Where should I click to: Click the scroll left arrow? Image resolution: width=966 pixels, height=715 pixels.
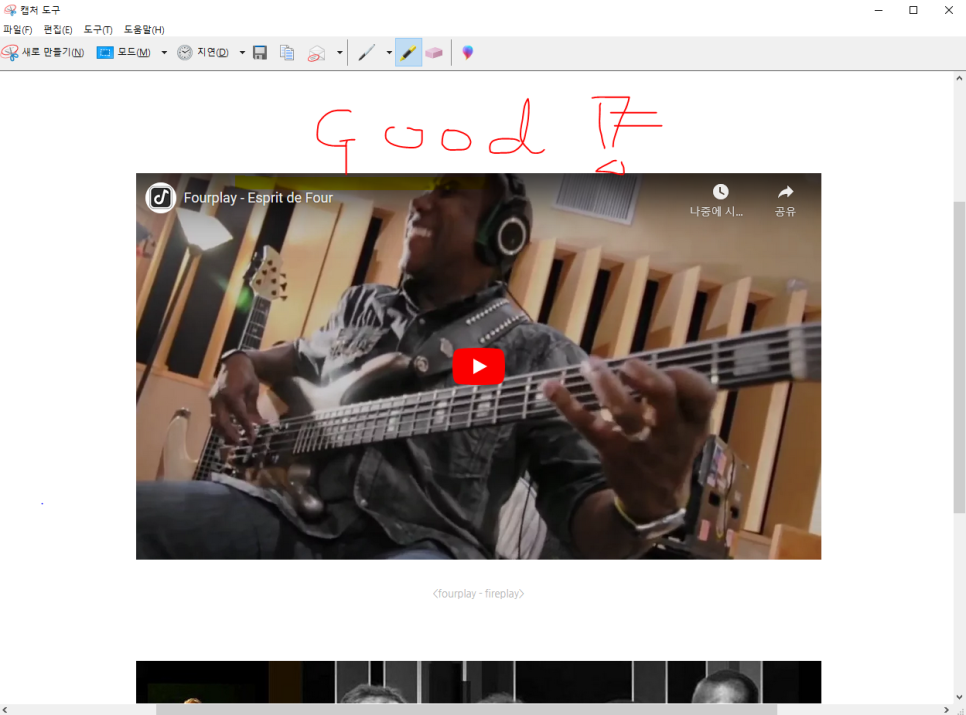tap(5, 709)
